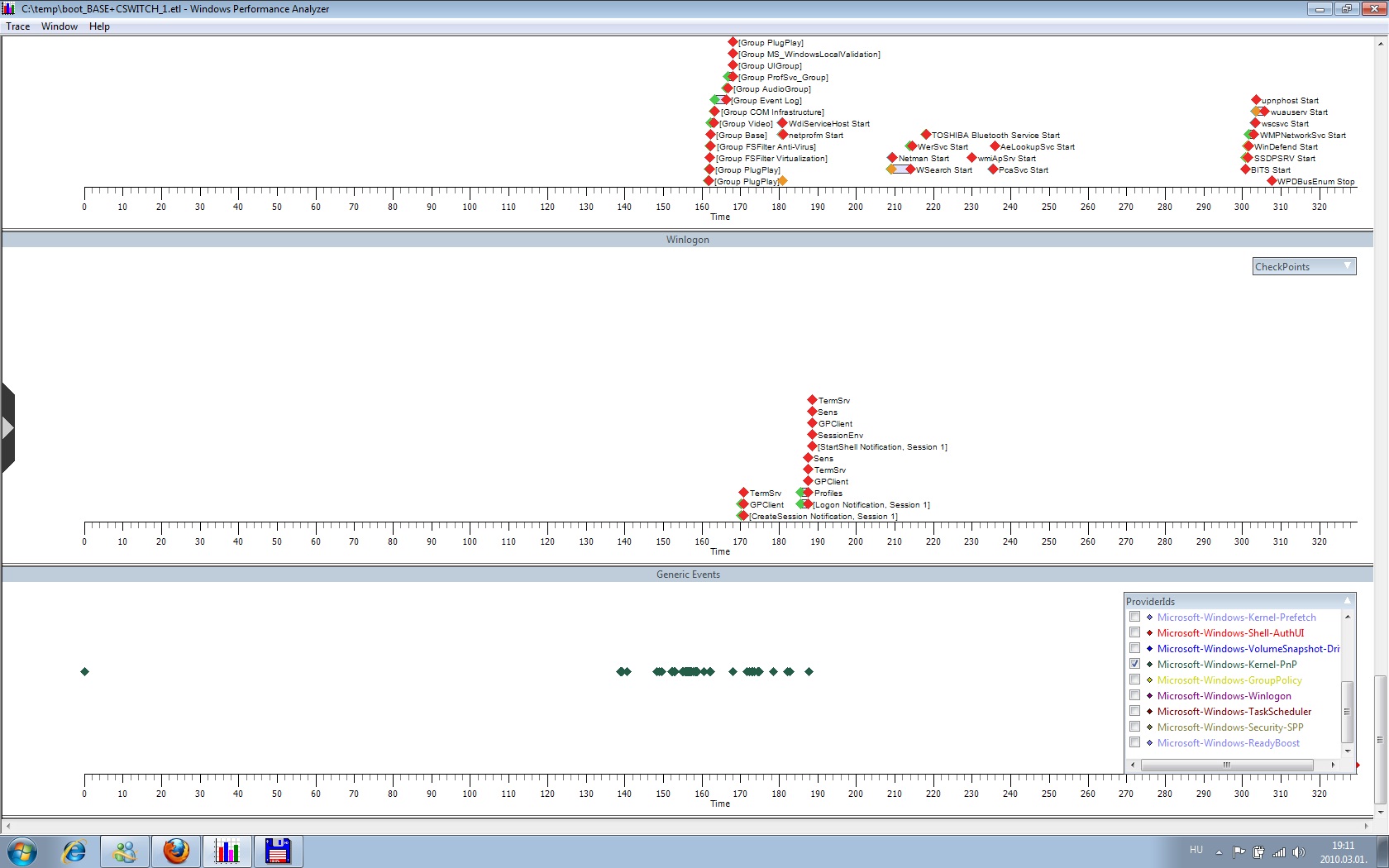Click the main window scroll up arrow
Screen dimensions: 1389x868
click(1380, 43)
